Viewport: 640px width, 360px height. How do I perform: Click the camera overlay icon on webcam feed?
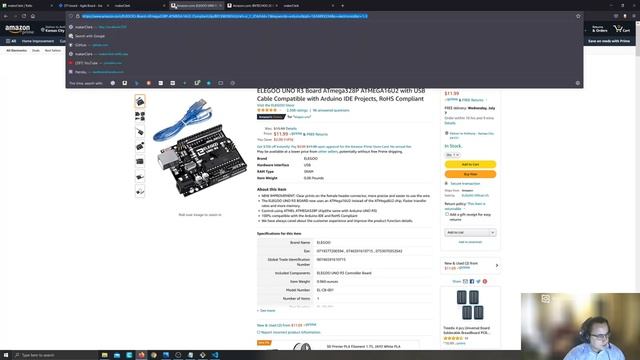(x=546, y=299)
